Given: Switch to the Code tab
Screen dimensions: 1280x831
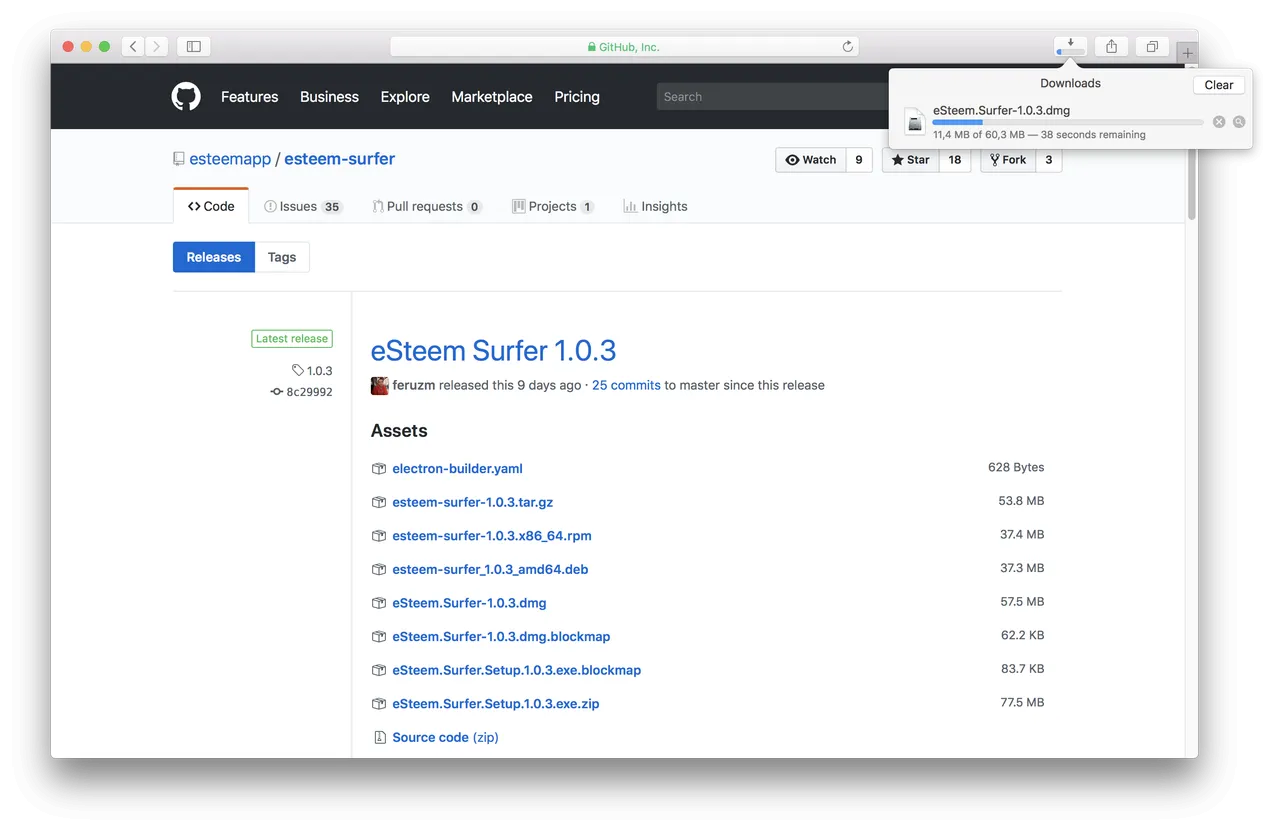Looking at the screenshot, I should tap(211, 206).
